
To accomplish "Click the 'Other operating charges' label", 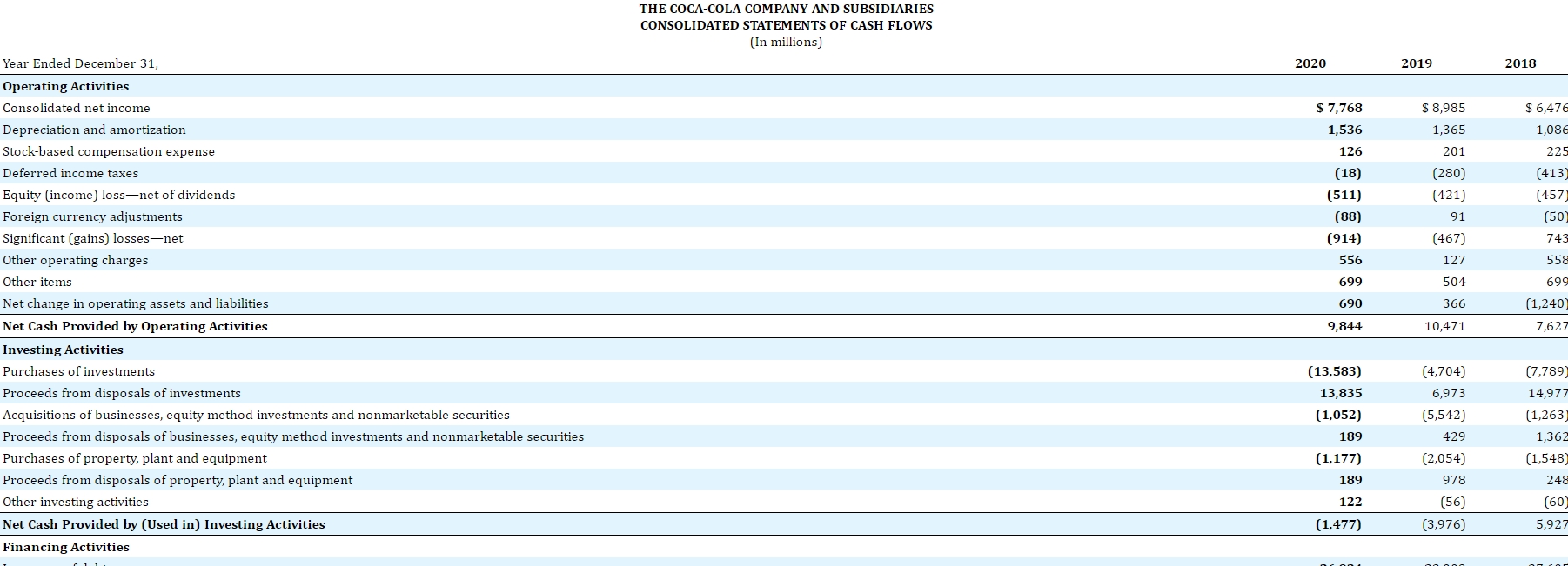I will click(76, 260).
